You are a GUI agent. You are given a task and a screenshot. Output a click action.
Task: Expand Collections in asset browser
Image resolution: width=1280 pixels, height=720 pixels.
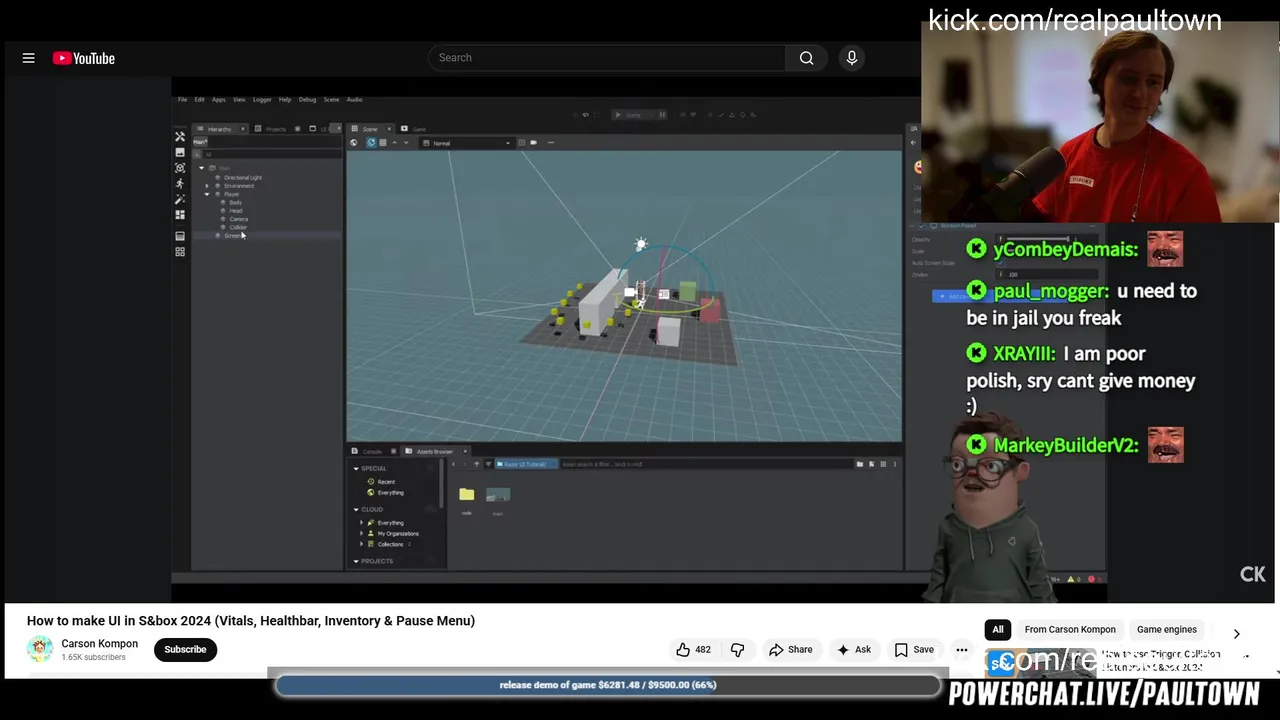click(361, 544)
